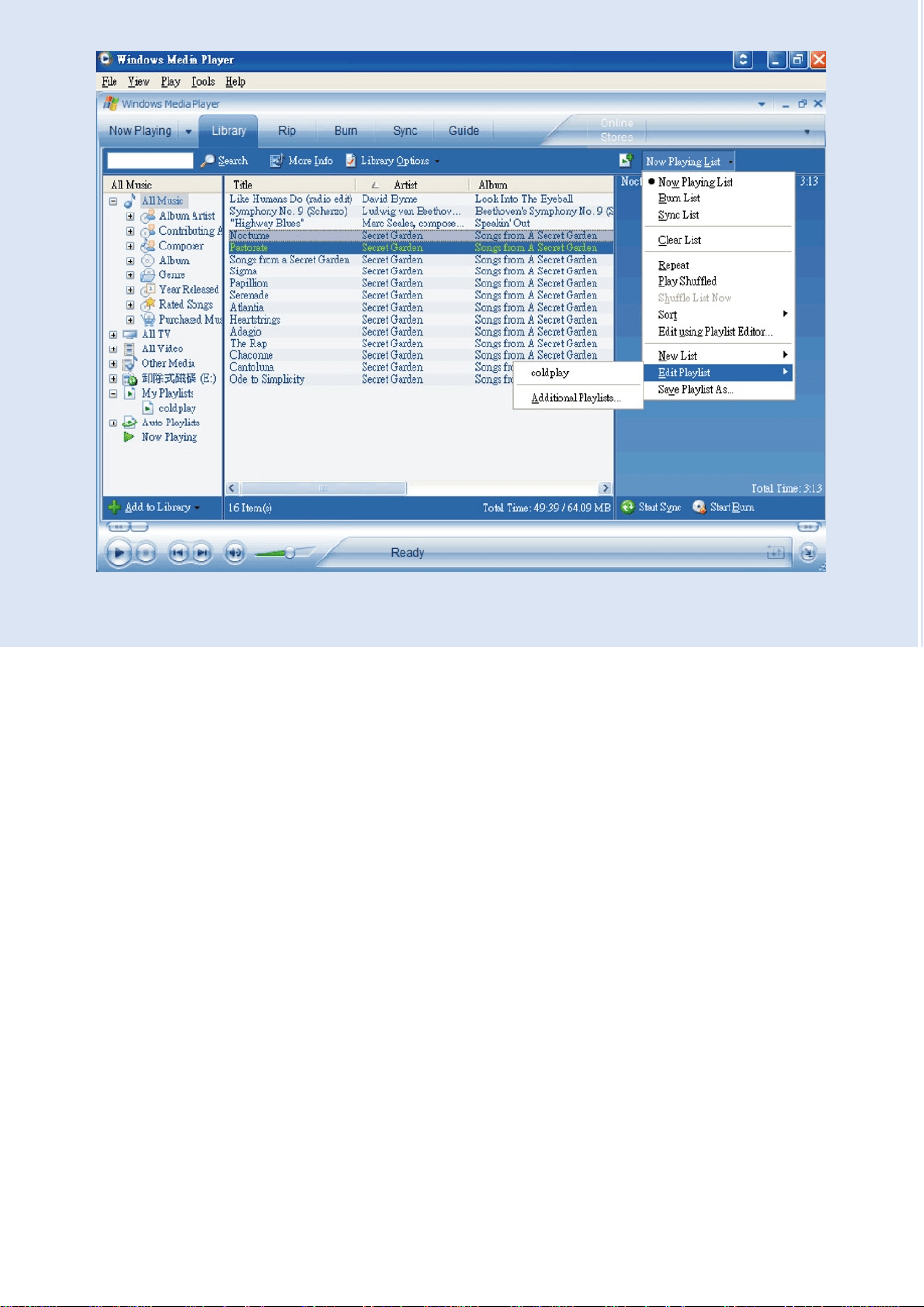Open the Tools menu

click(203, 82)
